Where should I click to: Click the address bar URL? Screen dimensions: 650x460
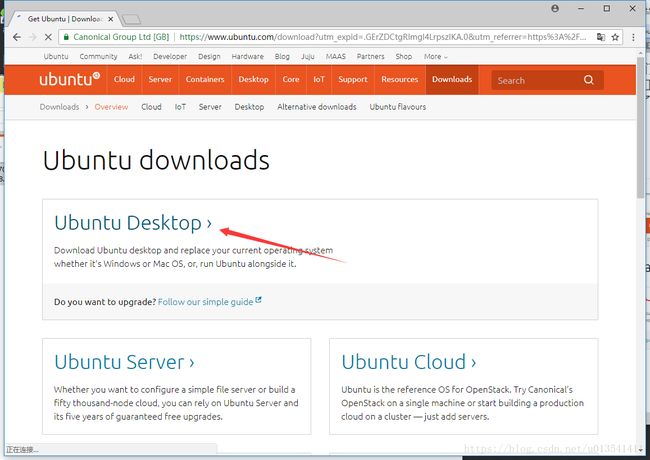[383, 37]
